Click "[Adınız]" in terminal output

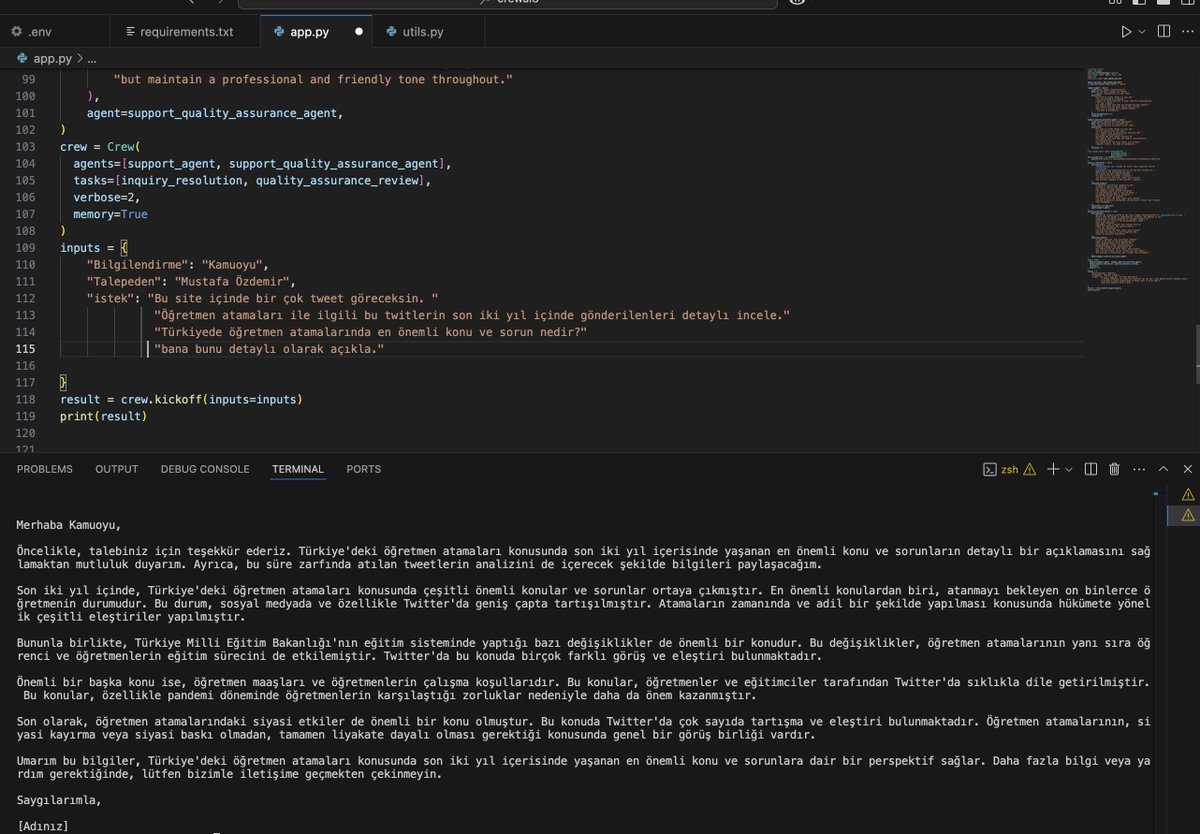tap(42, 826)
